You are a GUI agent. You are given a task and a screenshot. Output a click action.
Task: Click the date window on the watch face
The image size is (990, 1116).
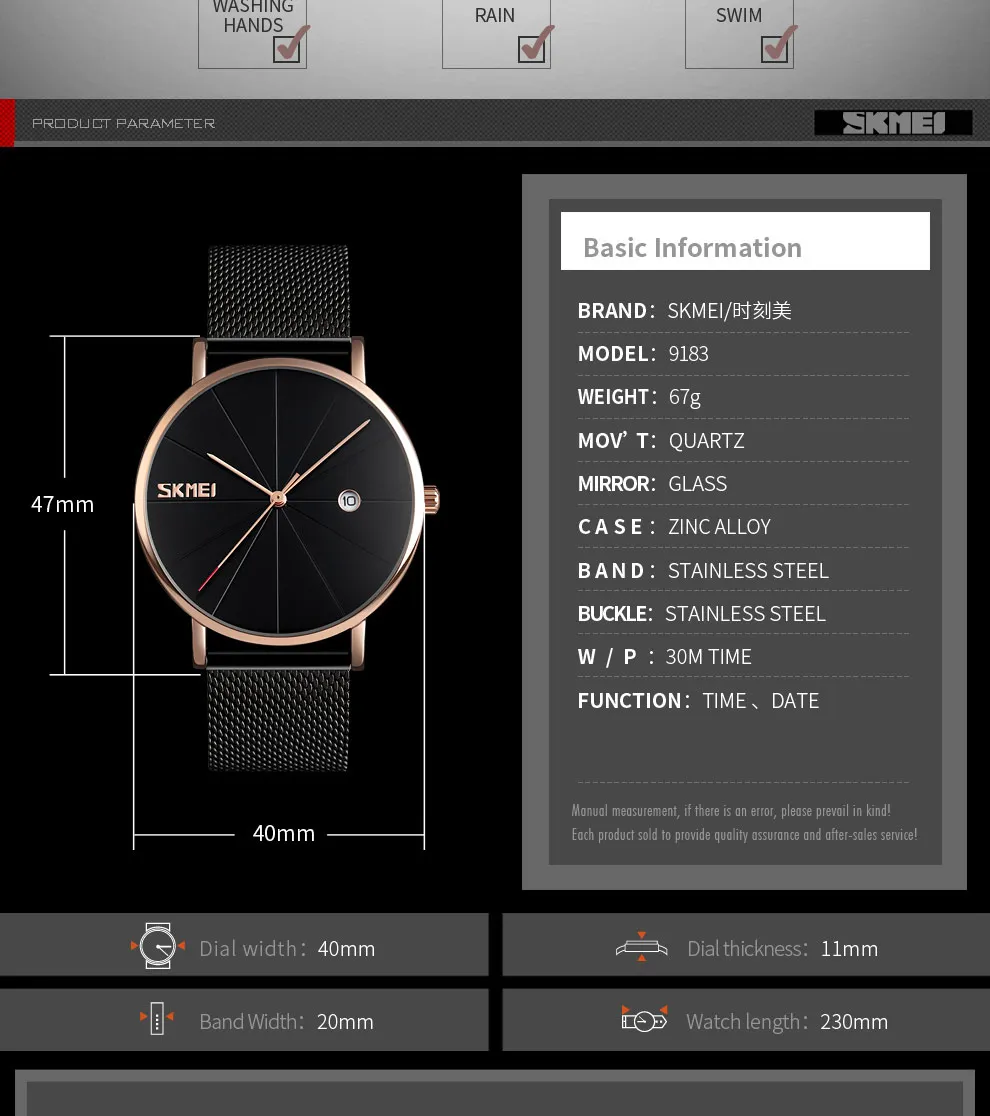(x=349, y=500)
